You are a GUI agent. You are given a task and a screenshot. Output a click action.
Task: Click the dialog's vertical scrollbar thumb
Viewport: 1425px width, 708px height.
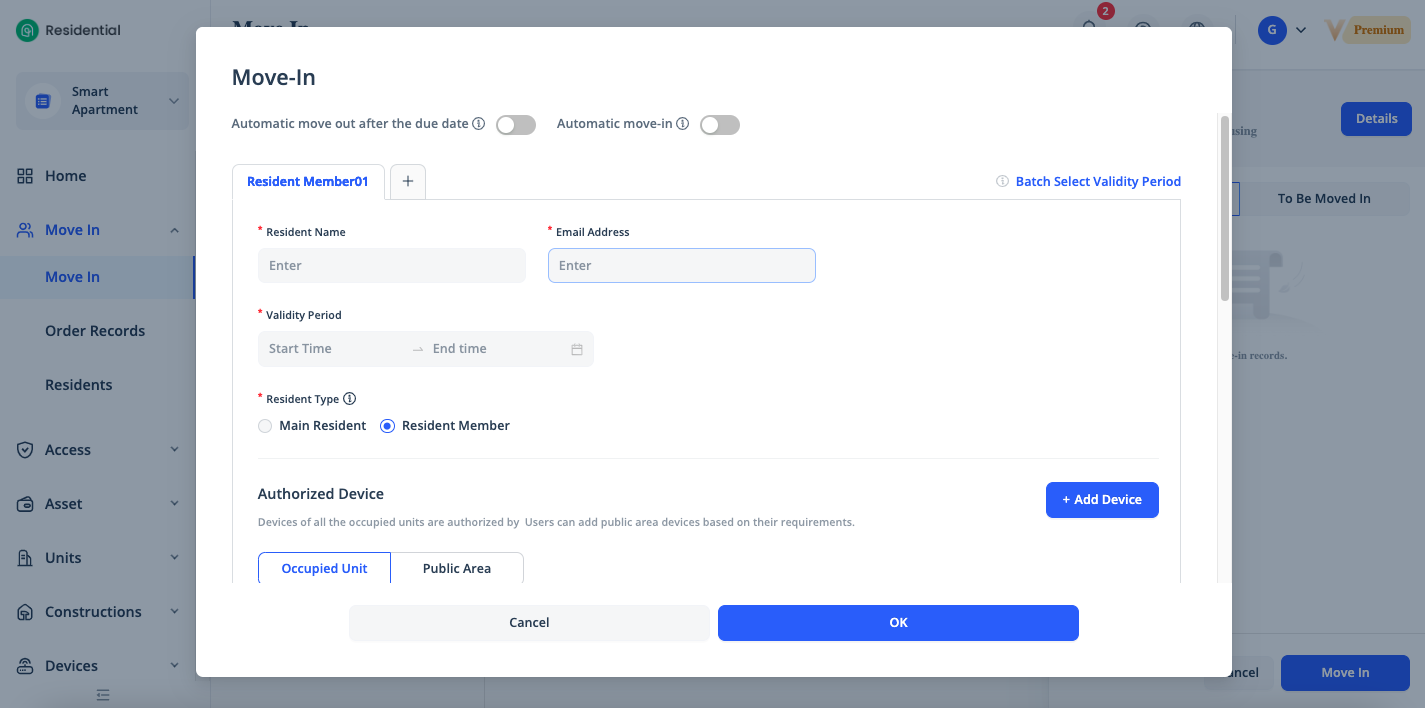pyautogui.click(x=1224, y=207)
